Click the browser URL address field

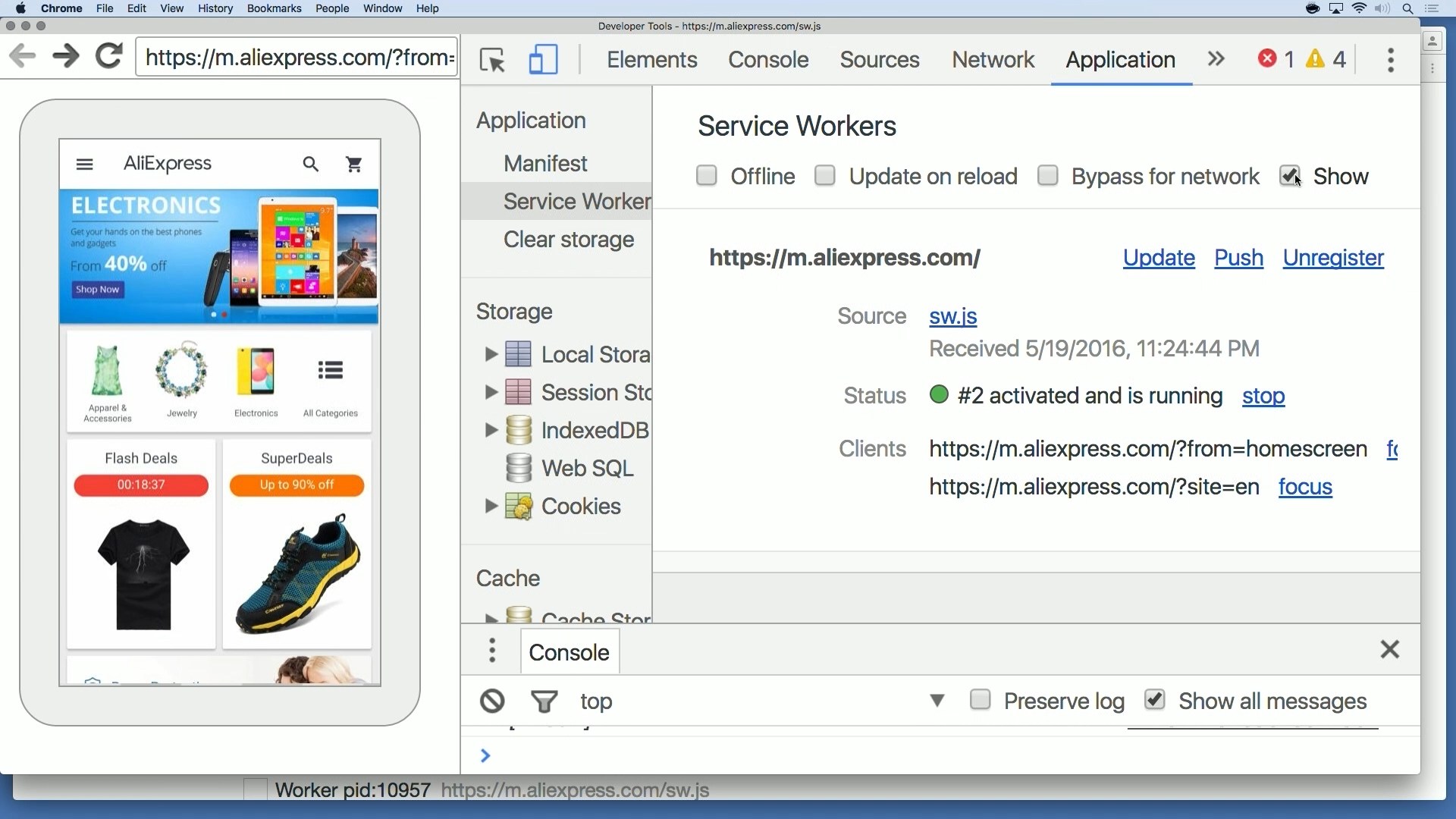297,57
